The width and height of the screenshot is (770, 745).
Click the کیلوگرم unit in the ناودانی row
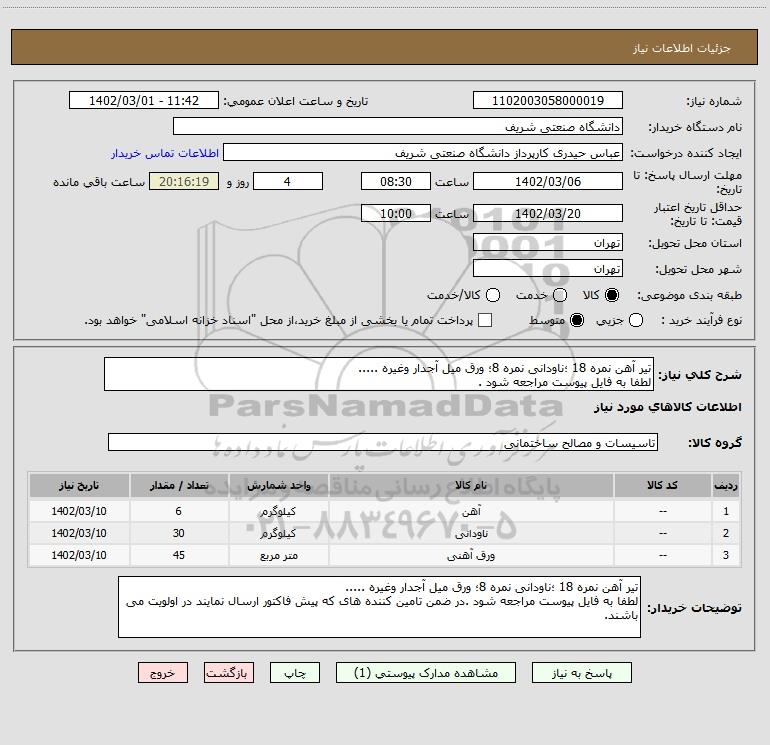click(x=278, y=533)
